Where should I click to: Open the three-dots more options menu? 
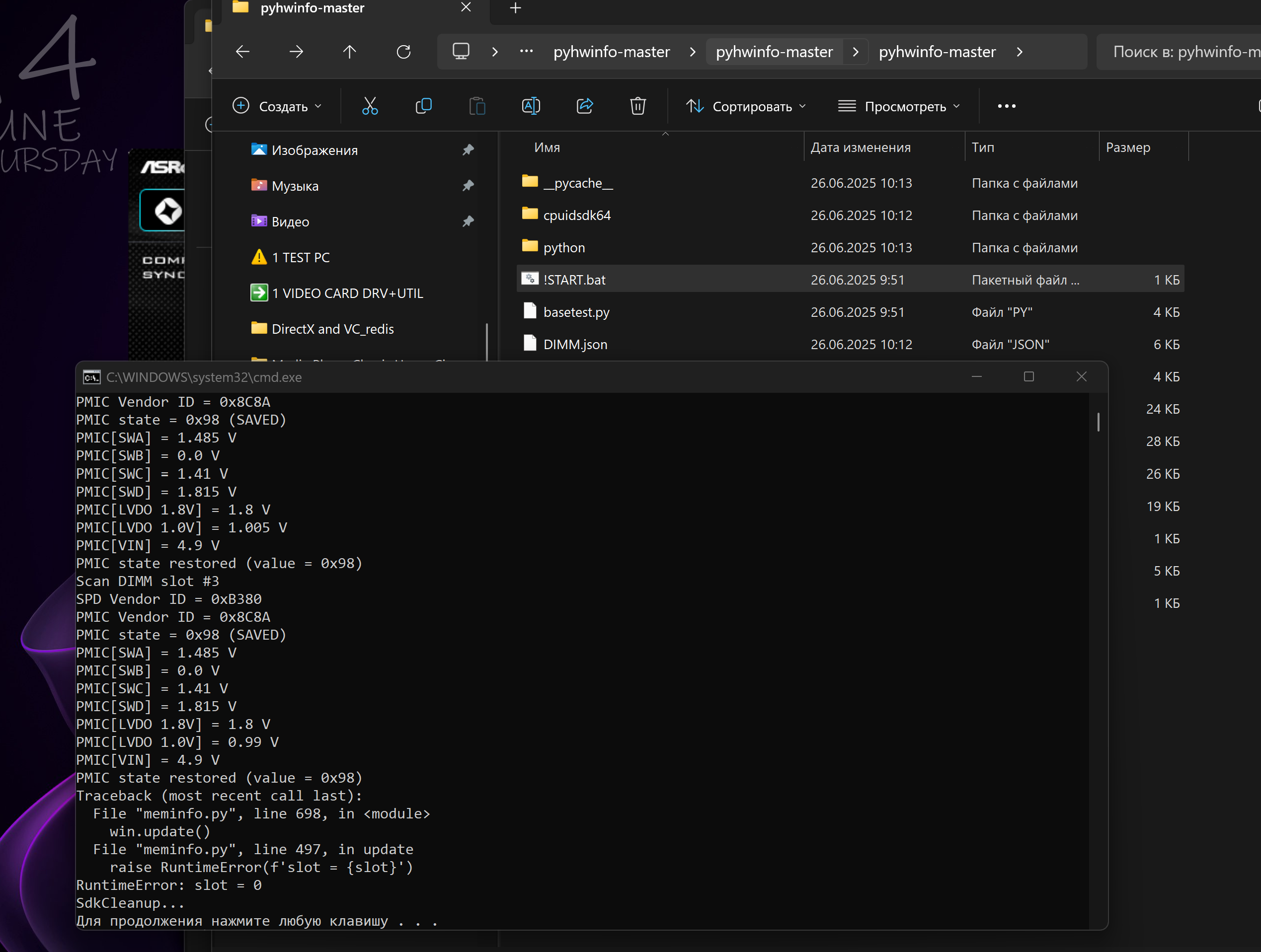click(x=1006, y=106)
